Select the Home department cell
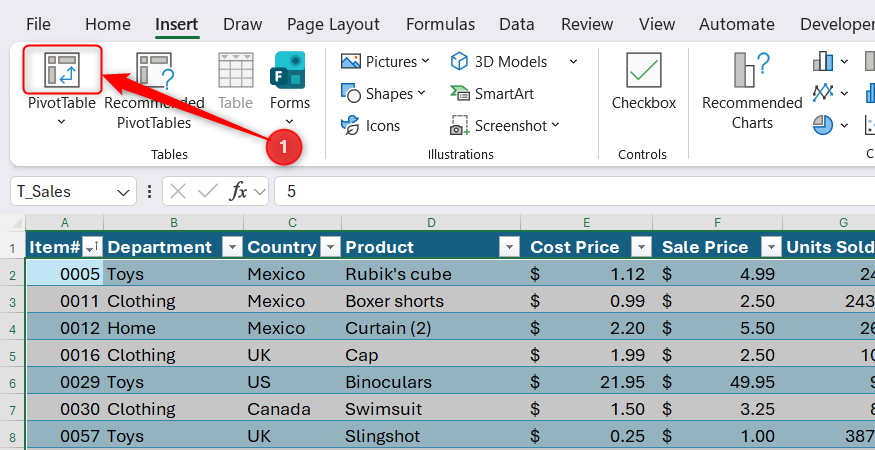875x450 pixels. (x=174, y=328)
